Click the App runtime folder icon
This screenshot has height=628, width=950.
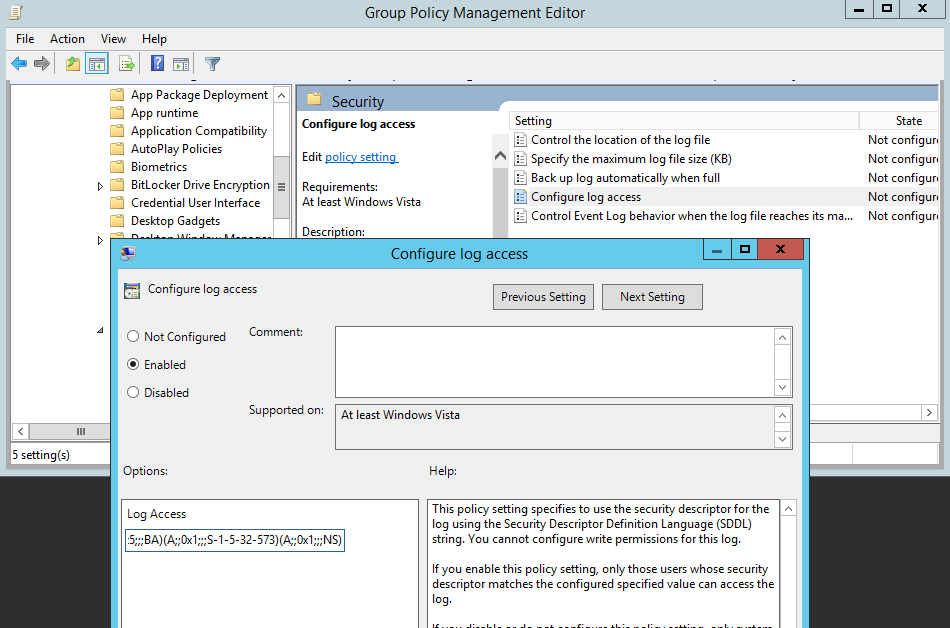point(117,113)
